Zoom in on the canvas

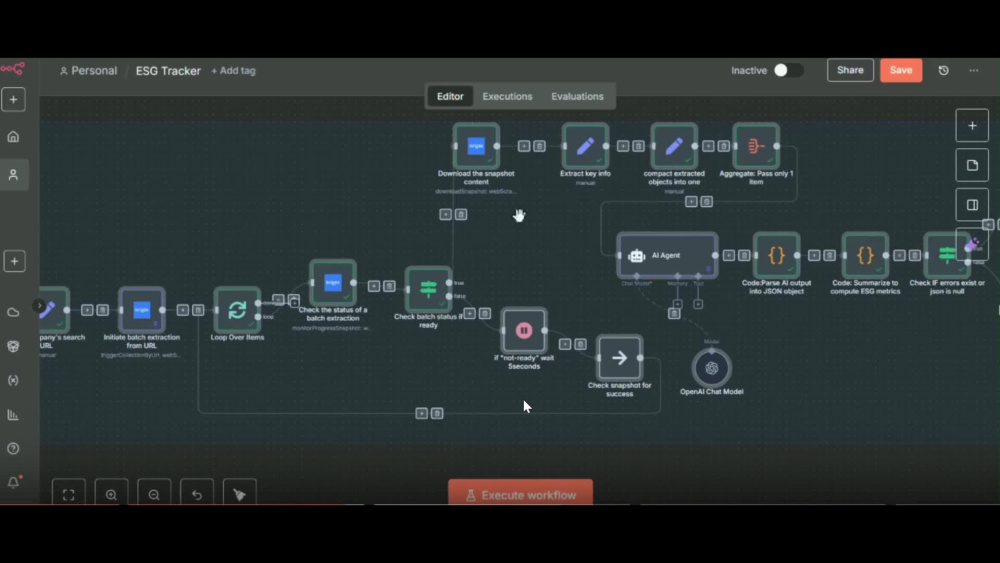[x=112, y=494]
